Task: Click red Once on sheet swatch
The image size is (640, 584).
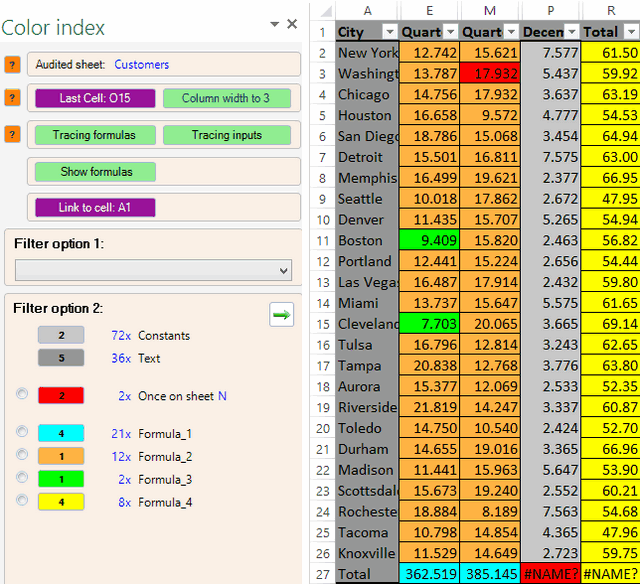Action: (x=61, y=396)
